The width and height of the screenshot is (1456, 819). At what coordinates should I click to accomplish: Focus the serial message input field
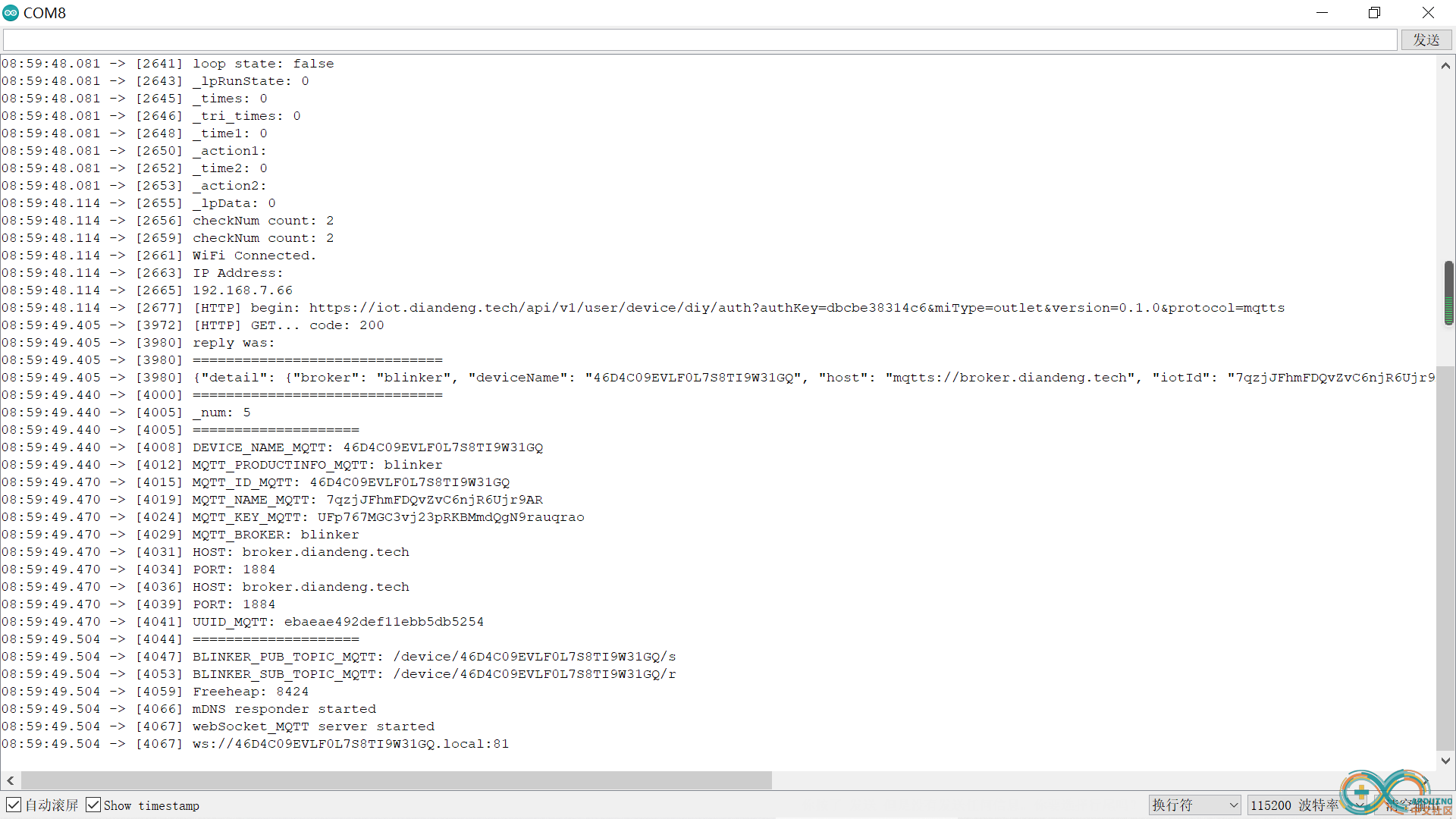(x=699, y=39)
